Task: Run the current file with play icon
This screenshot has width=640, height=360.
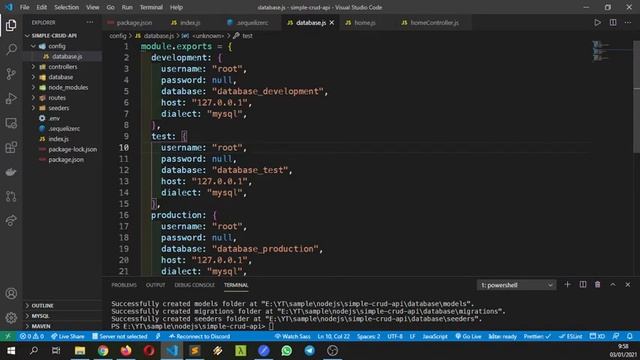Action: (x=597, y=22)
